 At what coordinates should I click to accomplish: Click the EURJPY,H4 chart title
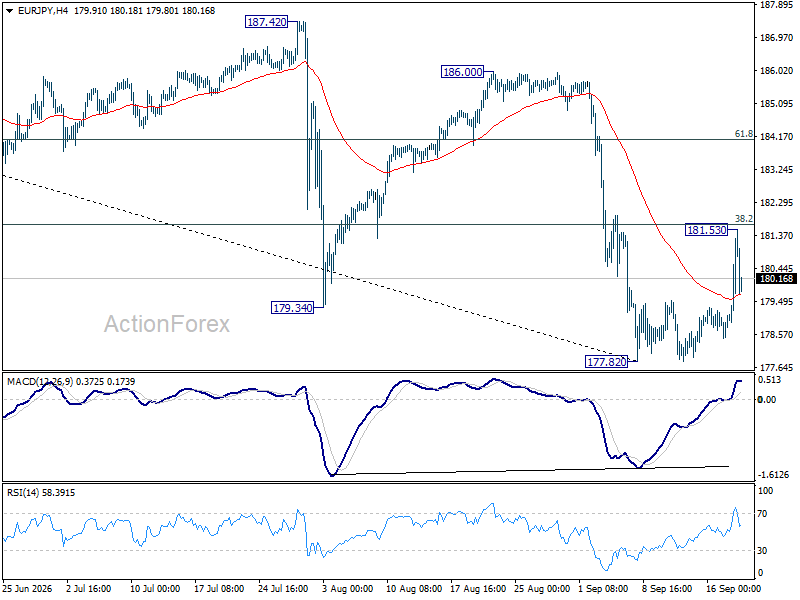pos(43,11)
